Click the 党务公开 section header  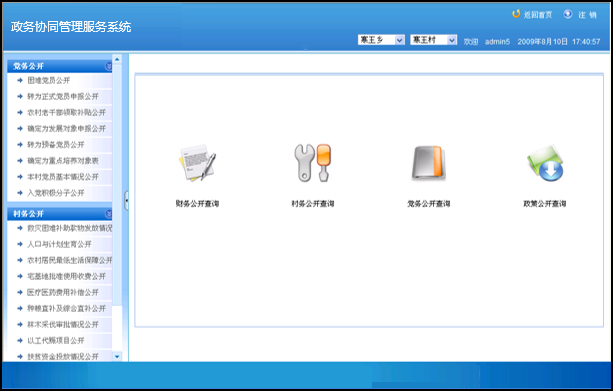tap(59, 66)
